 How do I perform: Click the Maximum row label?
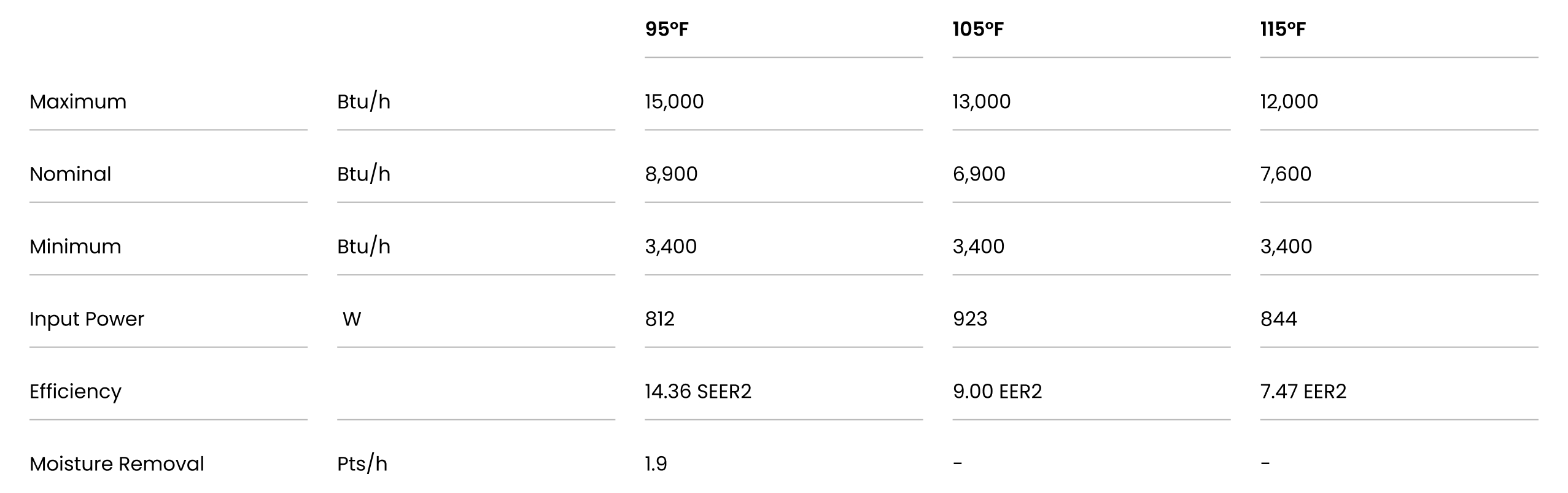click(x=78, y=101)
